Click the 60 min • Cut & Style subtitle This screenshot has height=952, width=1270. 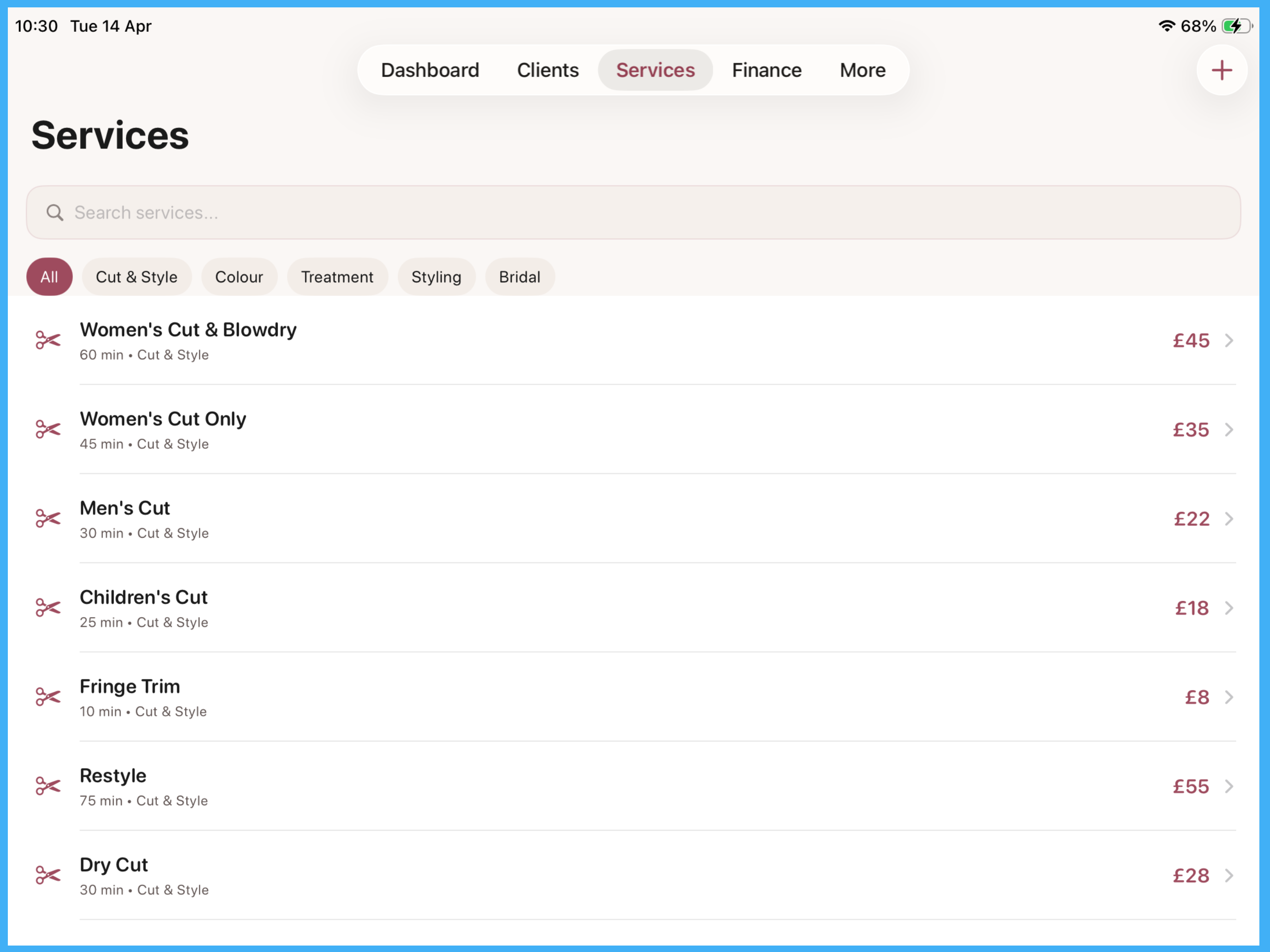[x=144, y=355]
